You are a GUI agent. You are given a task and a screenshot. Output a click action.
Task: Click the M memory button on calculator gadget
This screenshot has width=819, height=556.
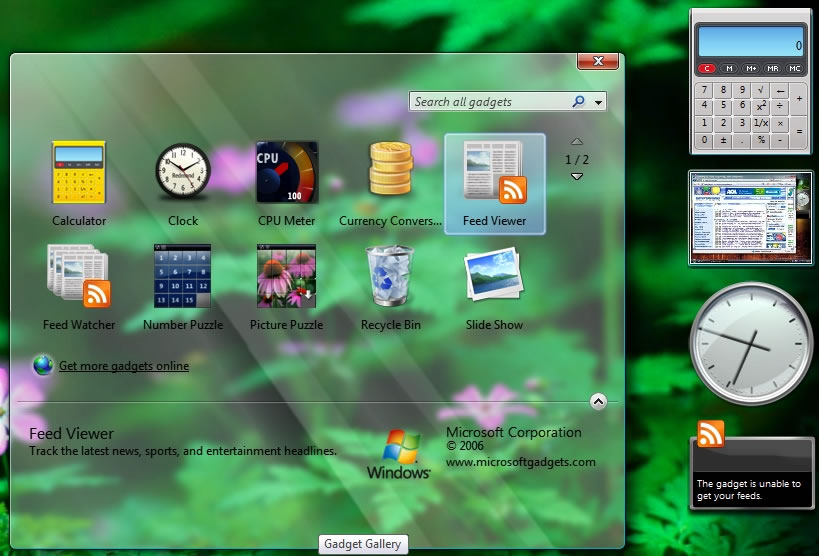(729, 68)
